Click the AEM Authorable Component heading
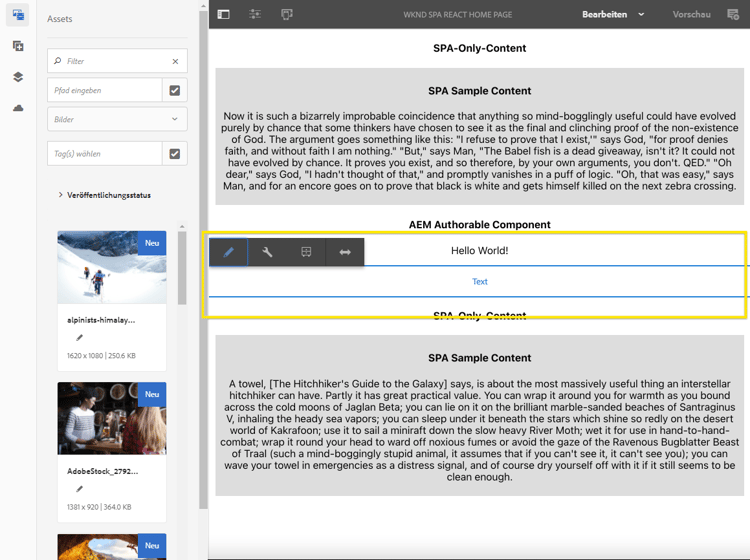Image resolution: width=750 pixels, height=560 pixels. pyautogui.click(x=479, y=225)
